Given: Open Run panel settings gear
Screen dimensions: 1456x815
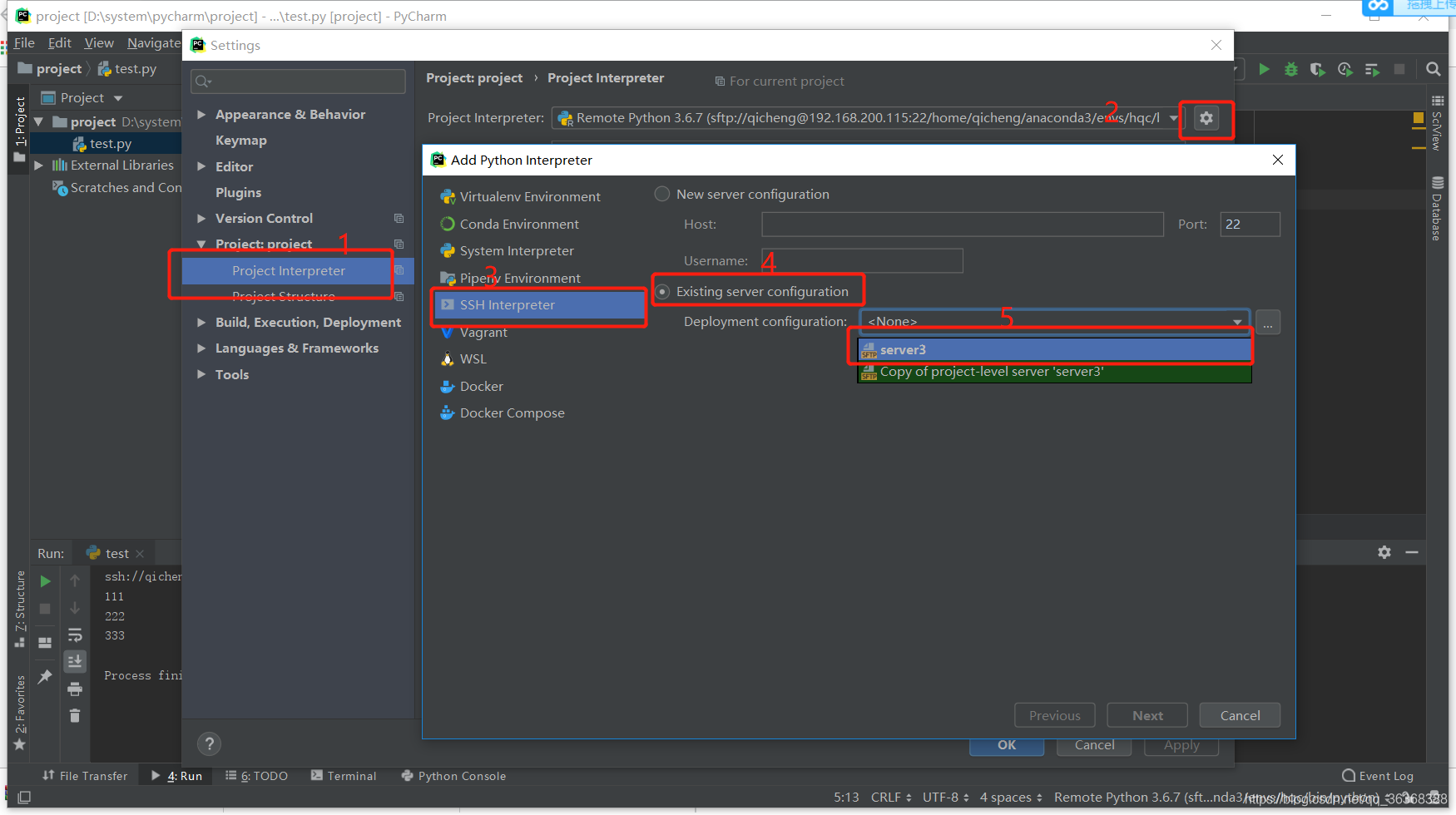Looking at the screenshot, I should 1384,552.
